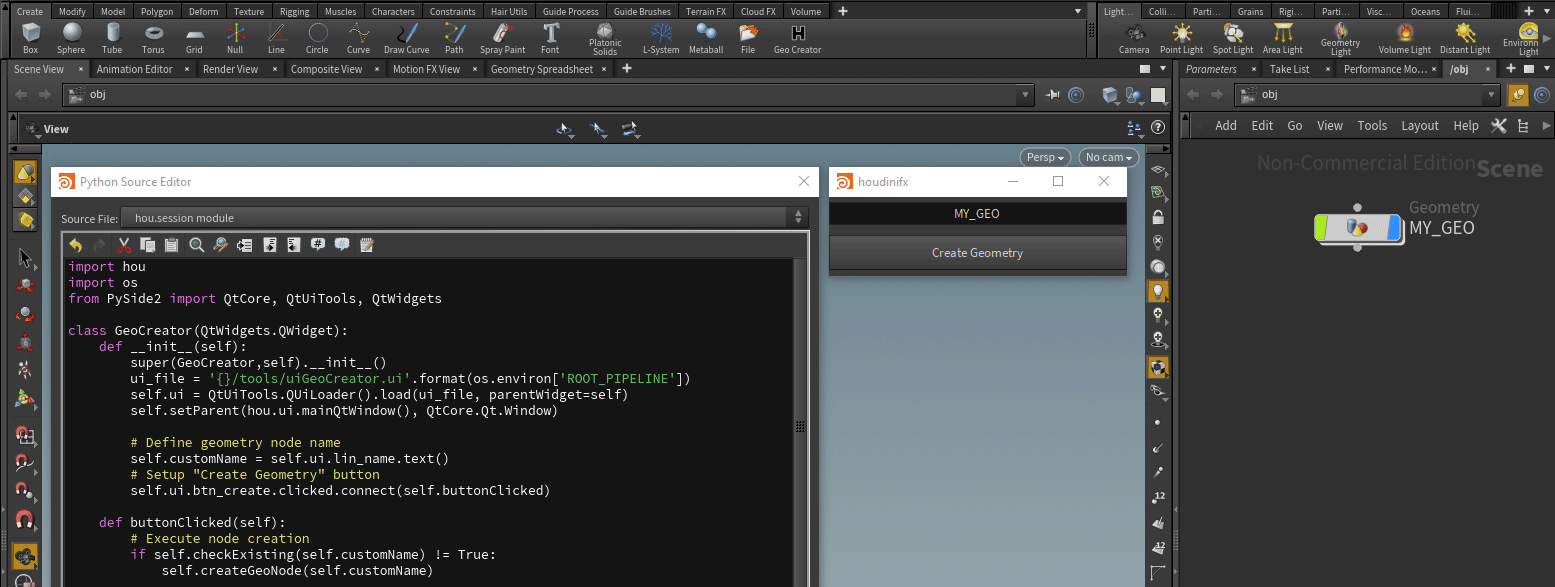This screenshot has width=1555, height=587.
Task: Toggle the selected object select-mode button
Action: (25, 173)
